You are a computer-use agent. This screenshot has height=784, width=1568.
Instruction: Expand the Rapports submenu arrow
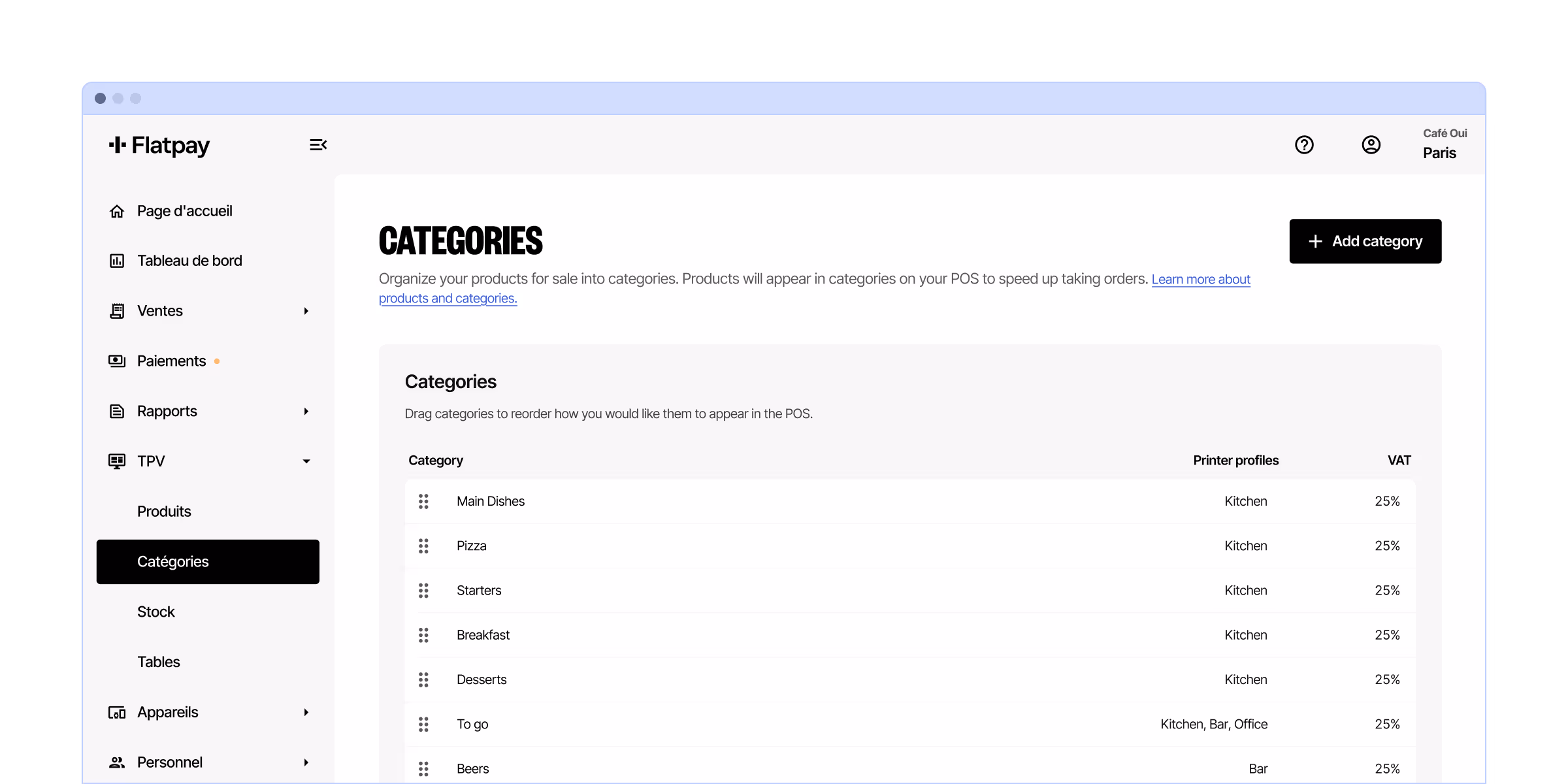(x=306, y=411)
